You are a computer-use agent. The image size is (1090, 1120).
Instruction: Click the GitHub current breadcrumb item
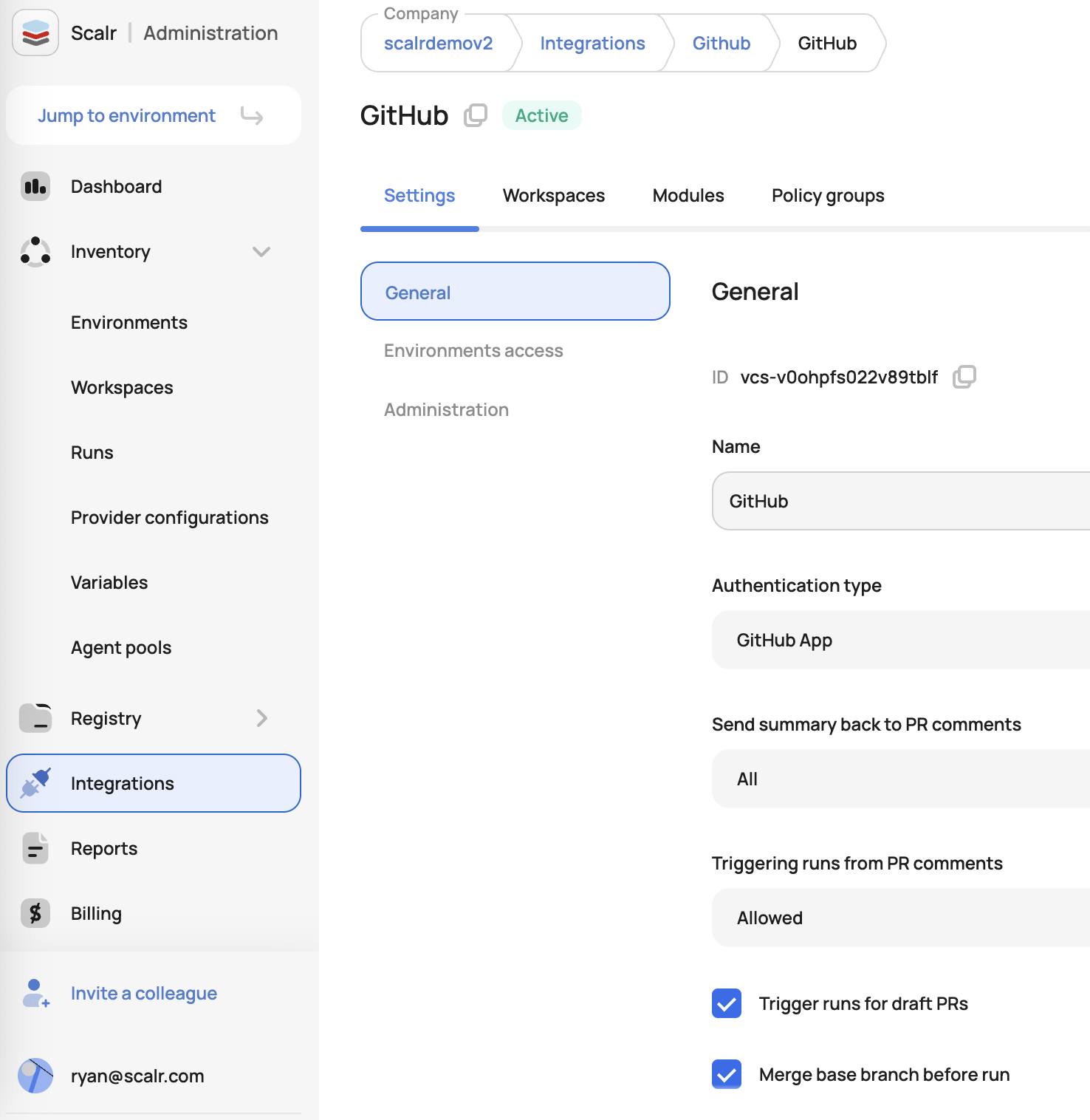point(827,44)
